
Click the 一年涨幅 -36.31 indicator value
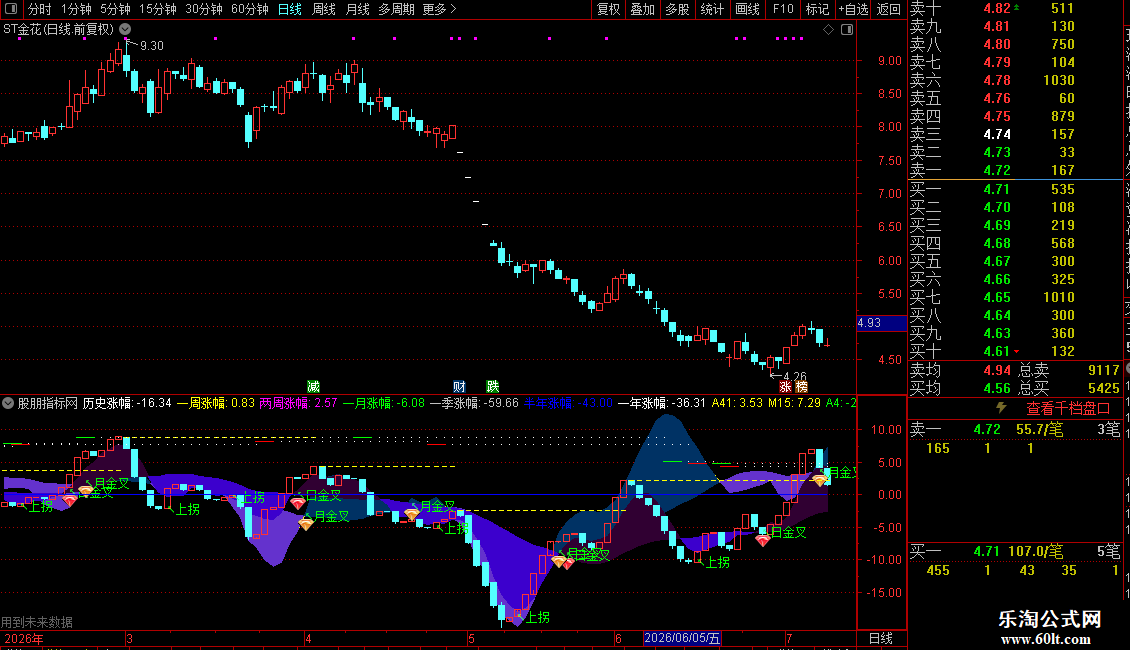(x=662, y=403)
